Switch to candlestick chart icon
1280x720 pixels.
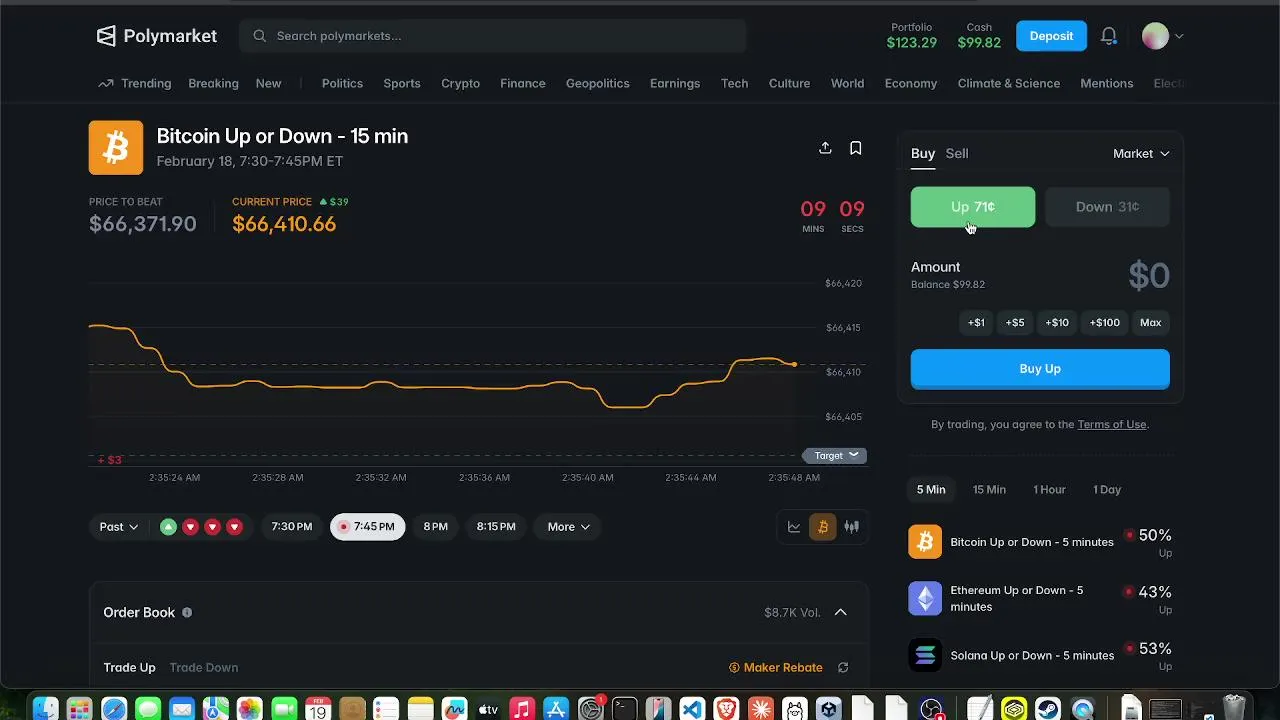coord(852,527)
